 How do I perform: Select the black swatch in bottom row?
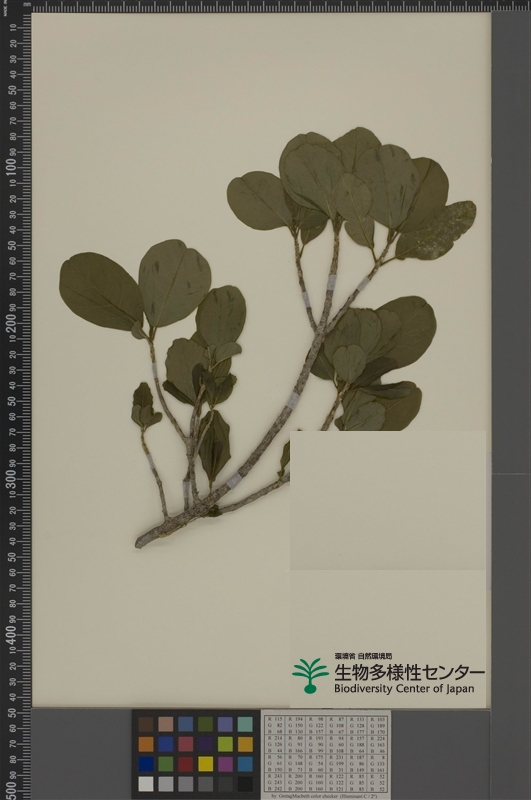click(x=245, y=784)
